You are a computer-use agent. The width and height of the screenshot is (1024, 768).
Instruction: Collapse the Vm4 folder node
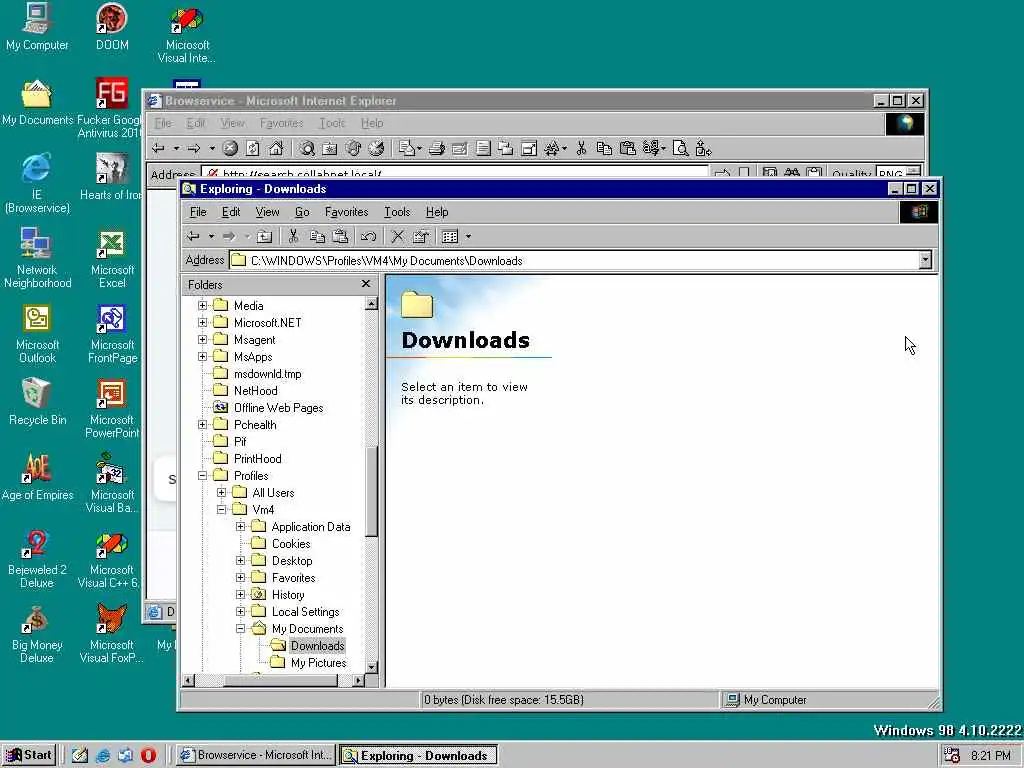click(x=221, y=509)
